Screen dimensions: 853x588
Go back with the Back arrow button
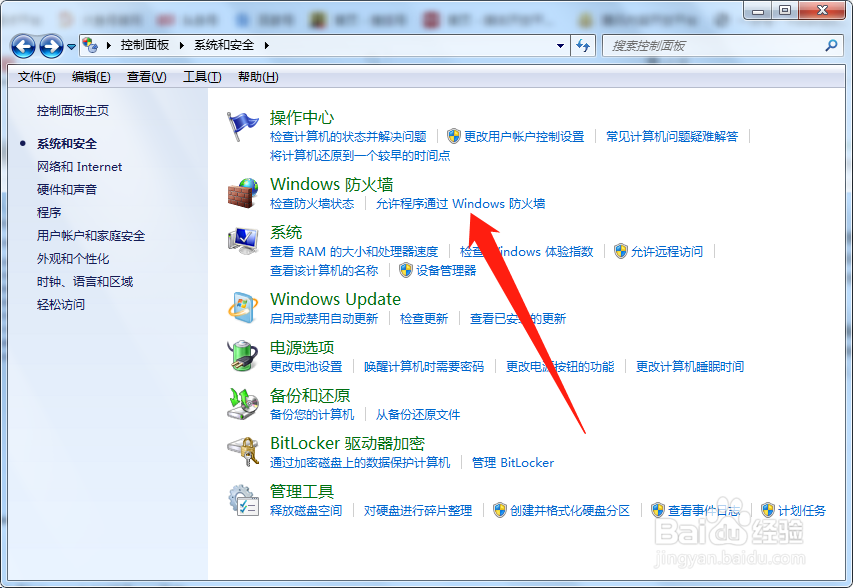23,46
